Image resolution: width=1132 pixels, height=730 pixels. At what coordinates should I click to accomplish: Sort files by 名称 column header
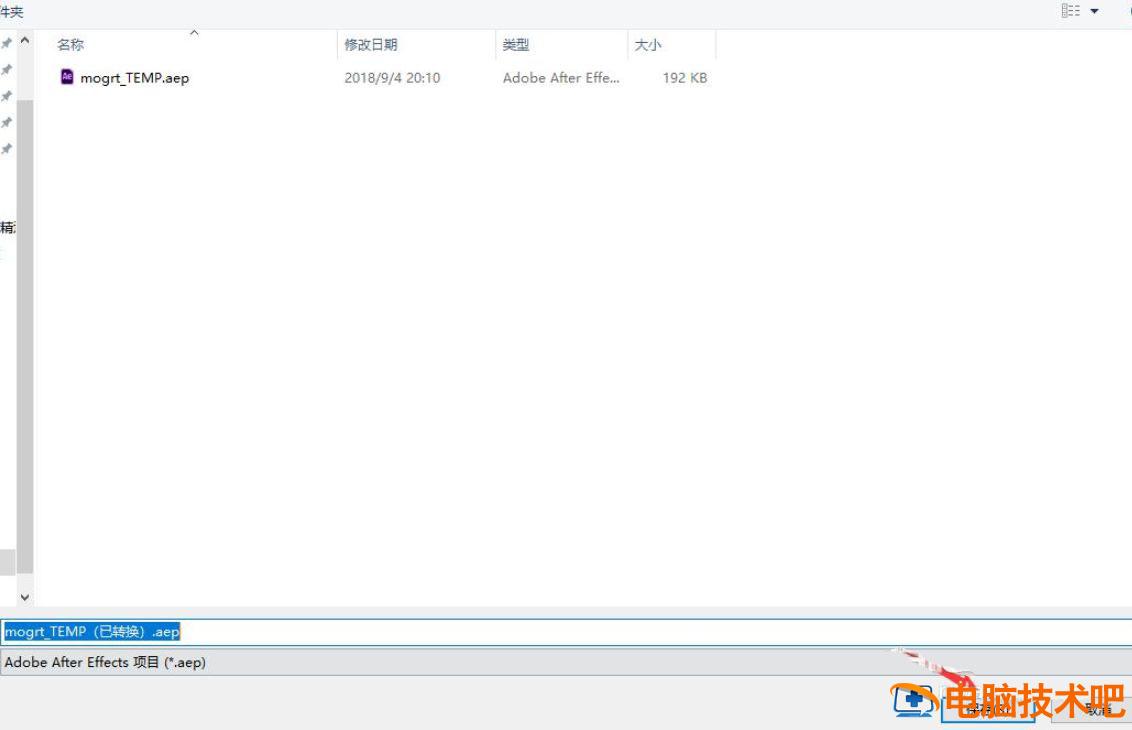coord(71,45)
